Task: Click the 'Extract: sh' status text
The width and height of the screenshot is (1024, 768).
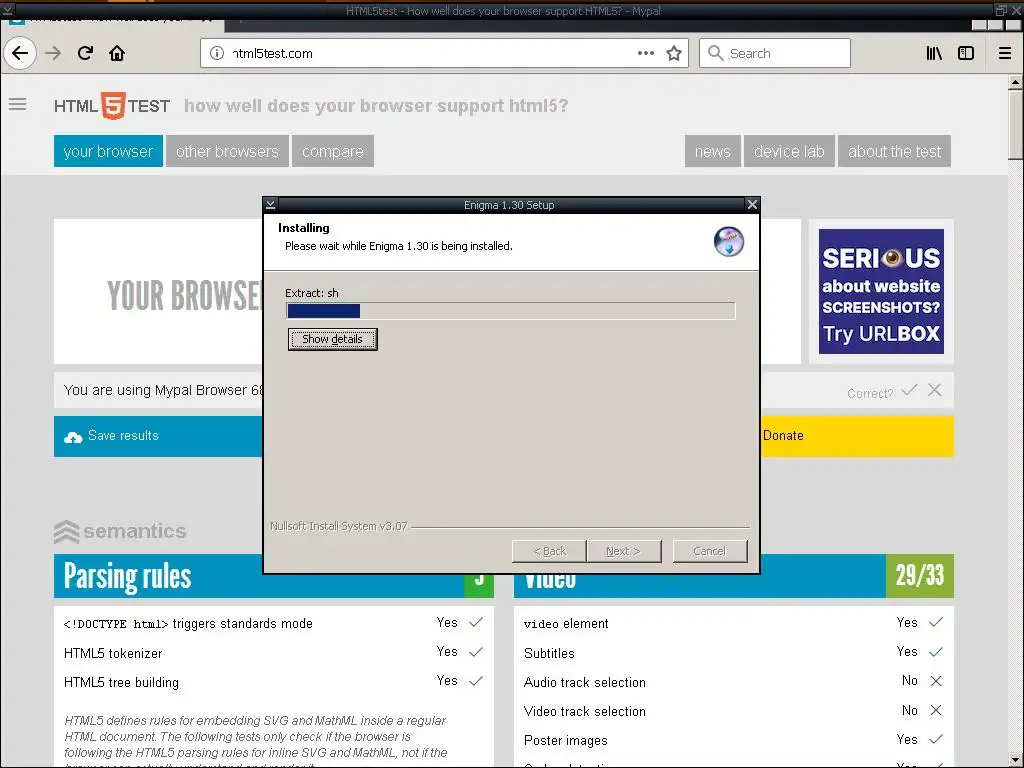Action: coord(312,293)
